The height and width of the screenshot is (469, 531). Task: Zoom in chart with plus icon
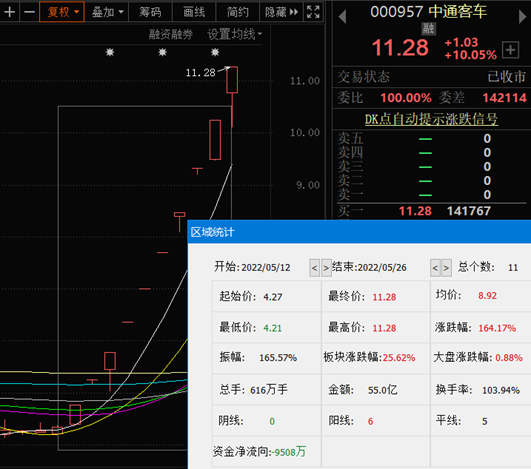(x=9, y=12)
